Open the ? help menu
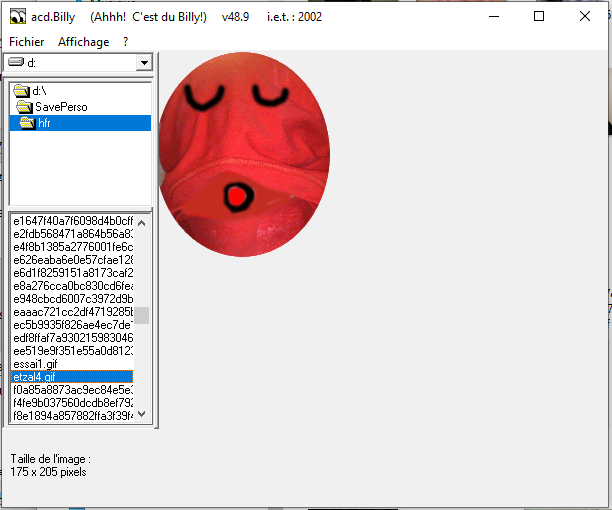 click(125, 42)
